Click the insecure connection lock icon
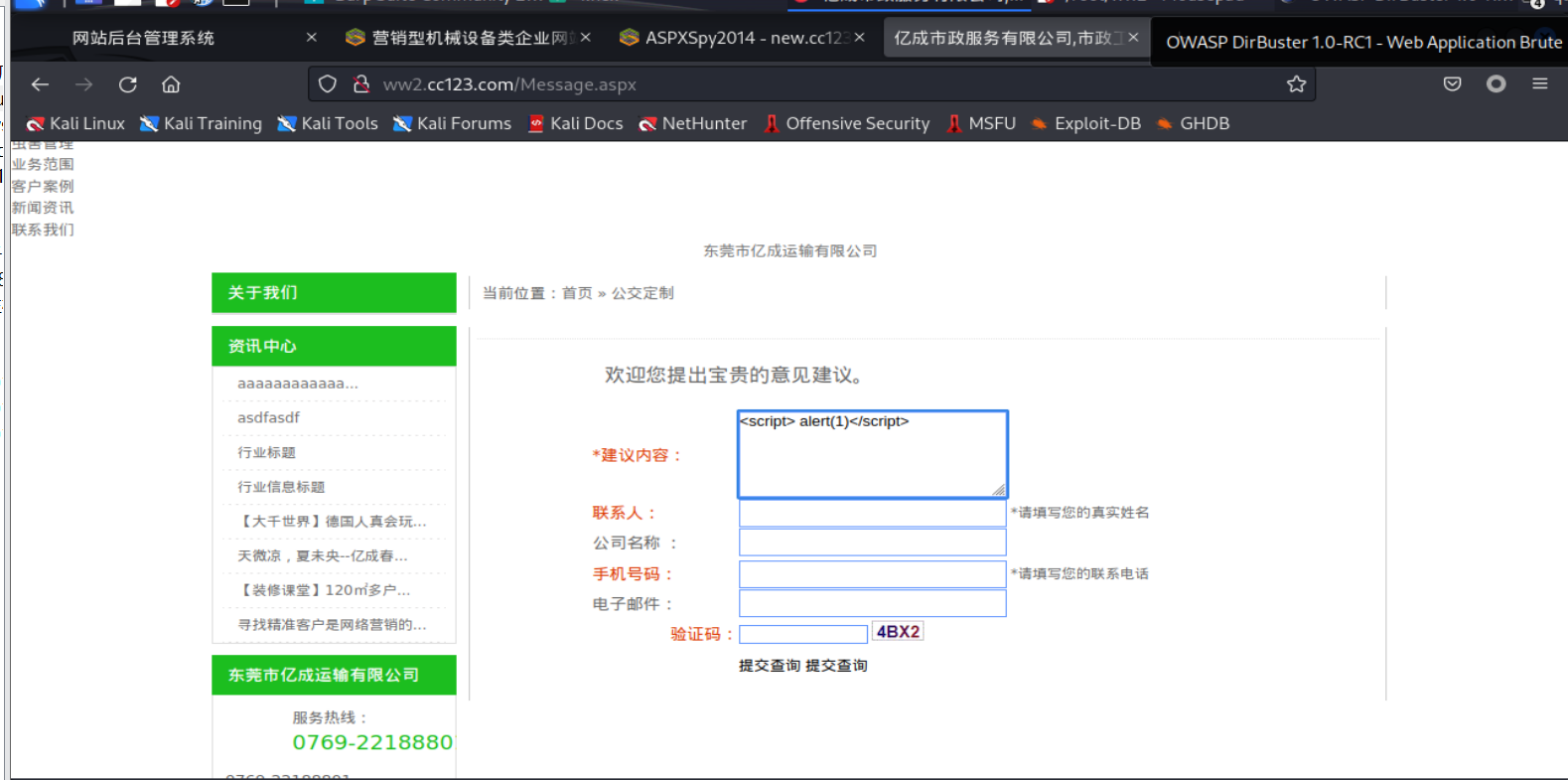Image resolution: width=1568 pixels, height=780 pixels. (x=361, y=84)
